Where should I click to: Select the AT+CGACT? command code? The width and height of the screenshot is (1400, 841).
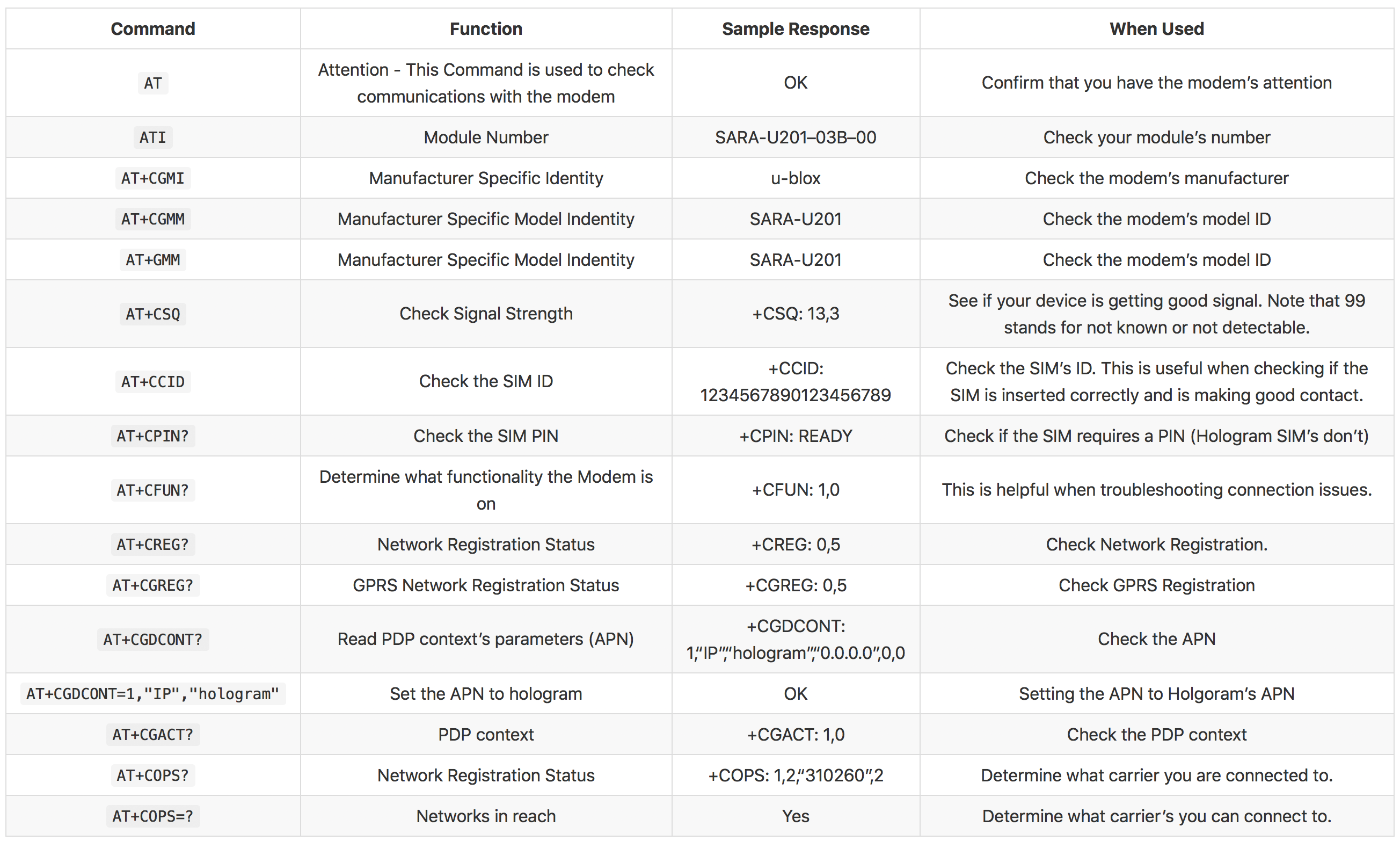(153, 735)
